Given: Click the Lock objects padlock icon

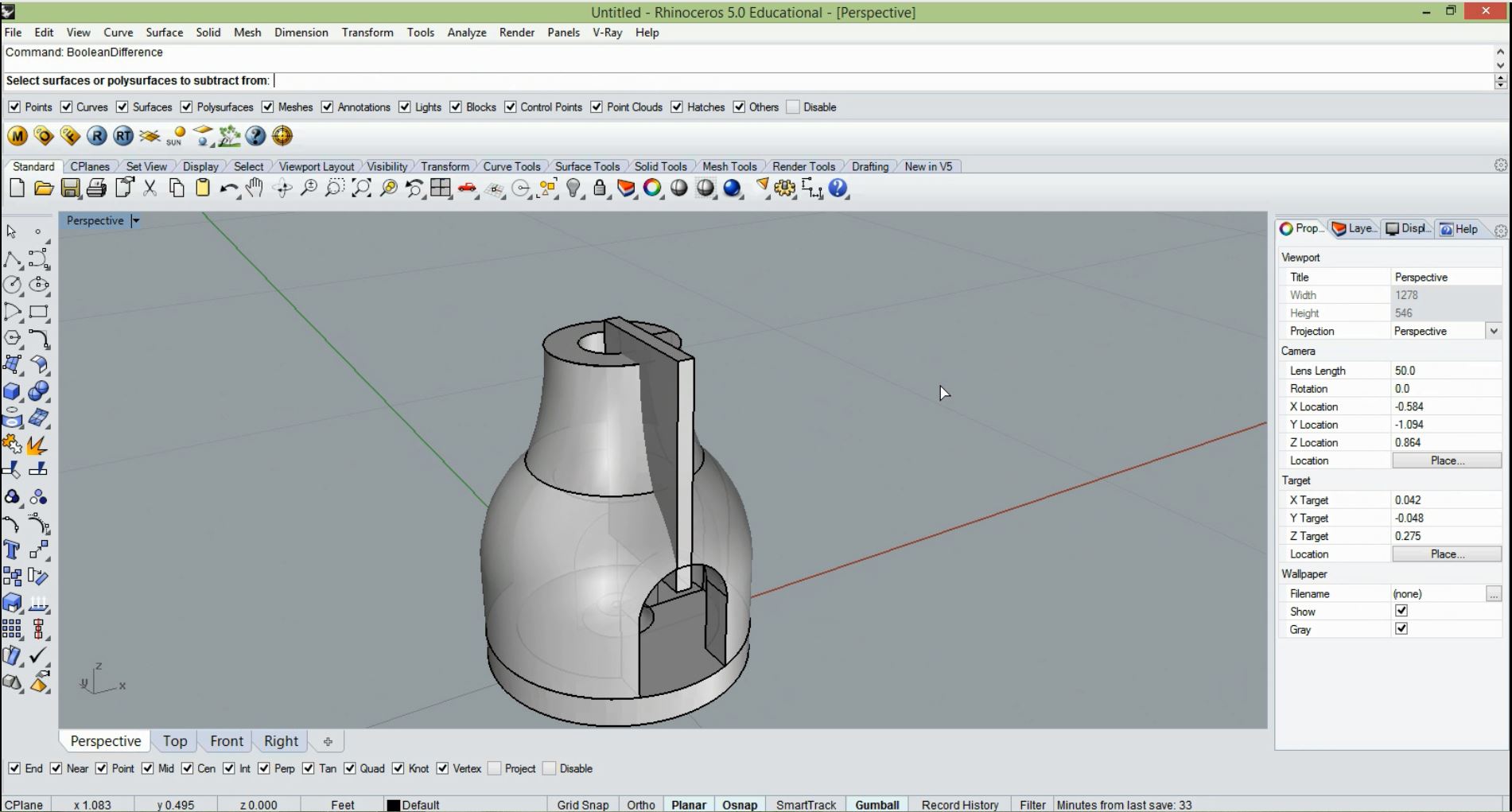Looking at the screenshot, I should [x=600, y=188].
